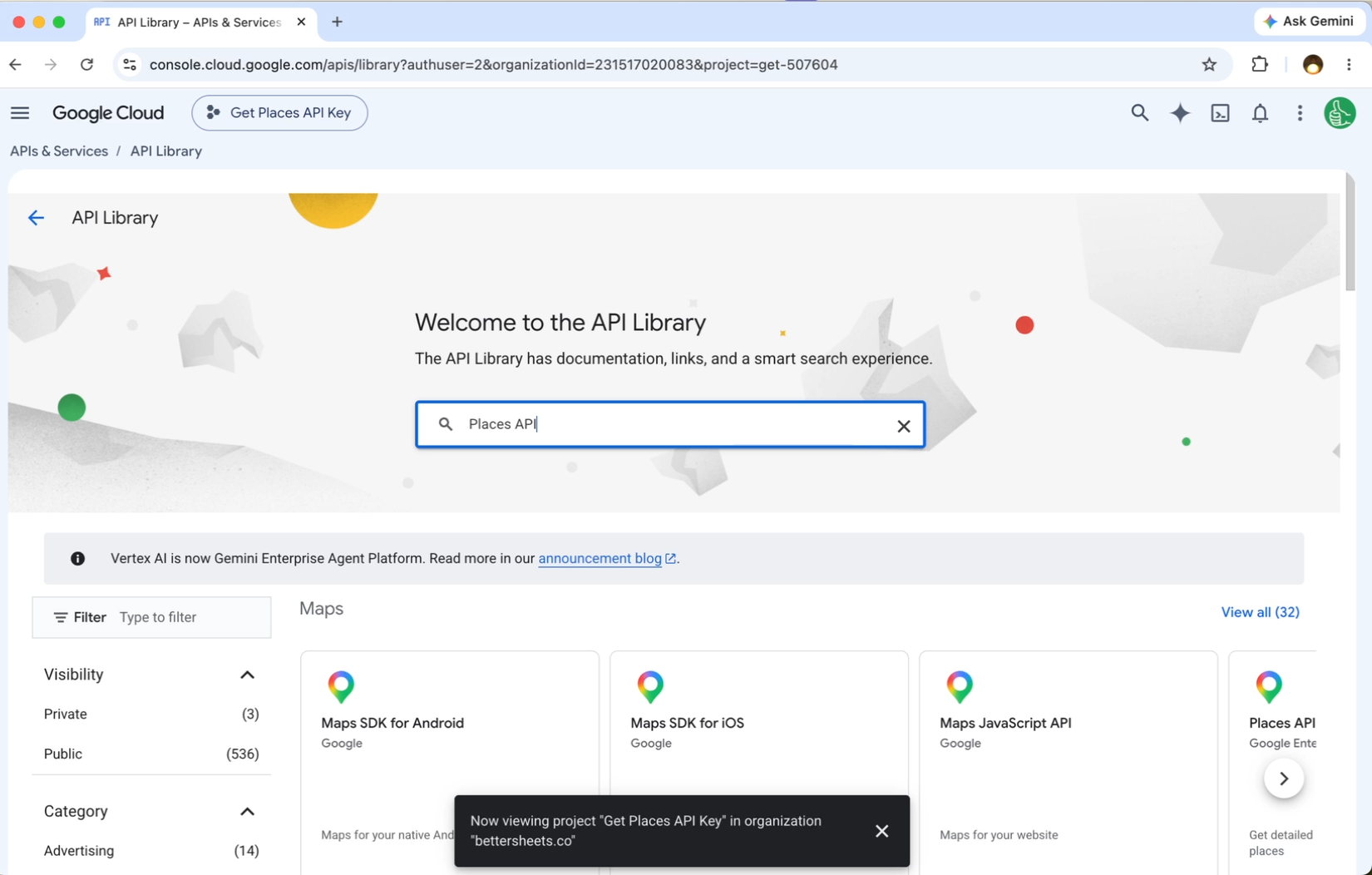The height and width of the screenshot is (875, 1372).
Task: Collapse the Visibility filter section
Action: (247, 675)
